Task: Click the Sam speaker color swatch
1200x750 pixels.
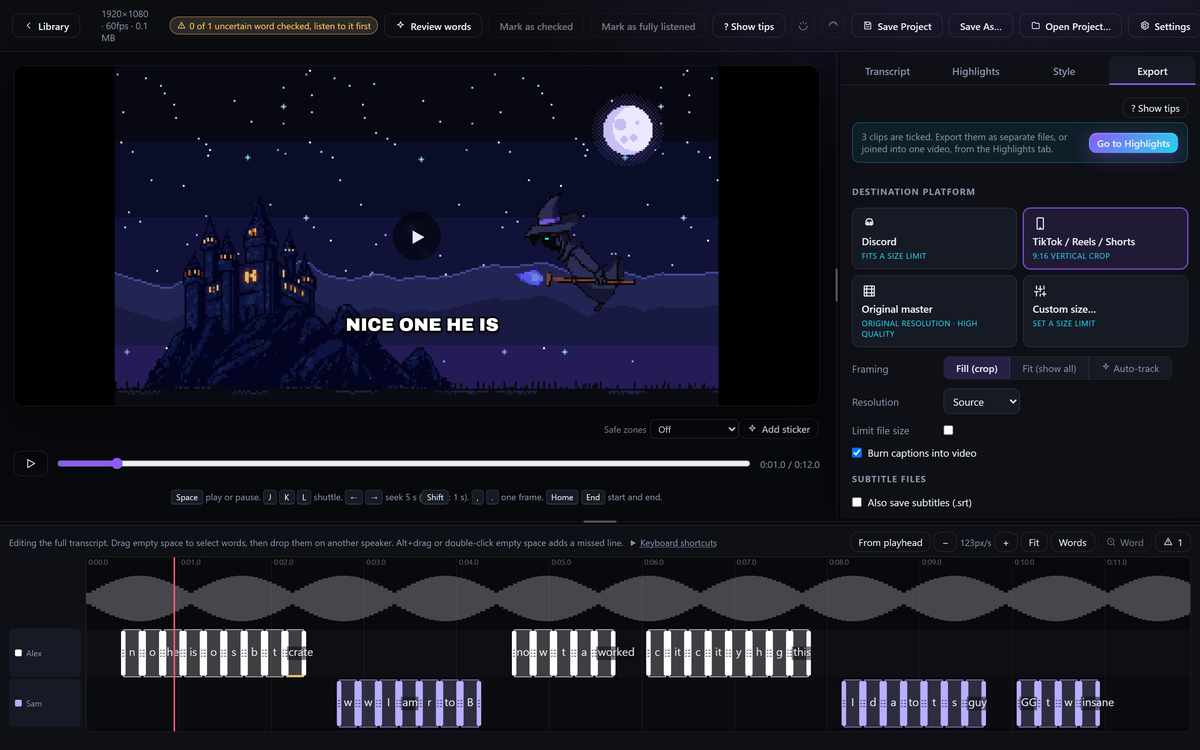Action: point(18,704)
